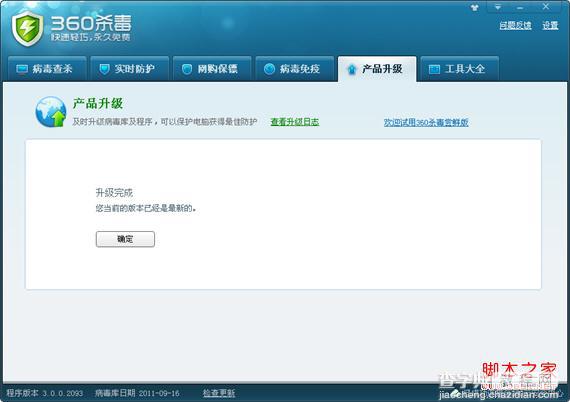The width and height of the screenshot is (570, 402).
Task: Select the 产品升级 tab
Action: click(x=377, y=69)
